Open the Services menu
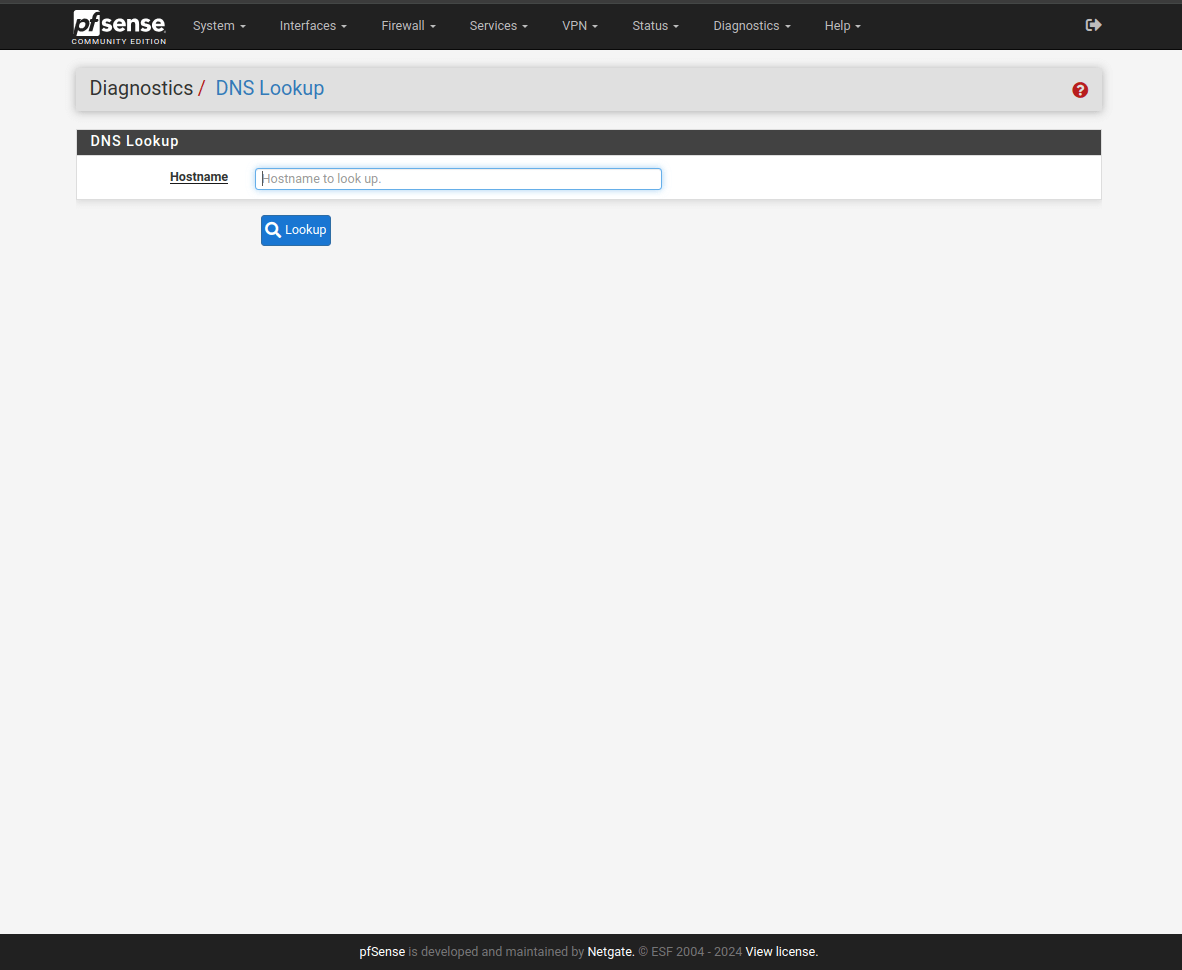This screenshot has width=1182, height=970. 498,26
